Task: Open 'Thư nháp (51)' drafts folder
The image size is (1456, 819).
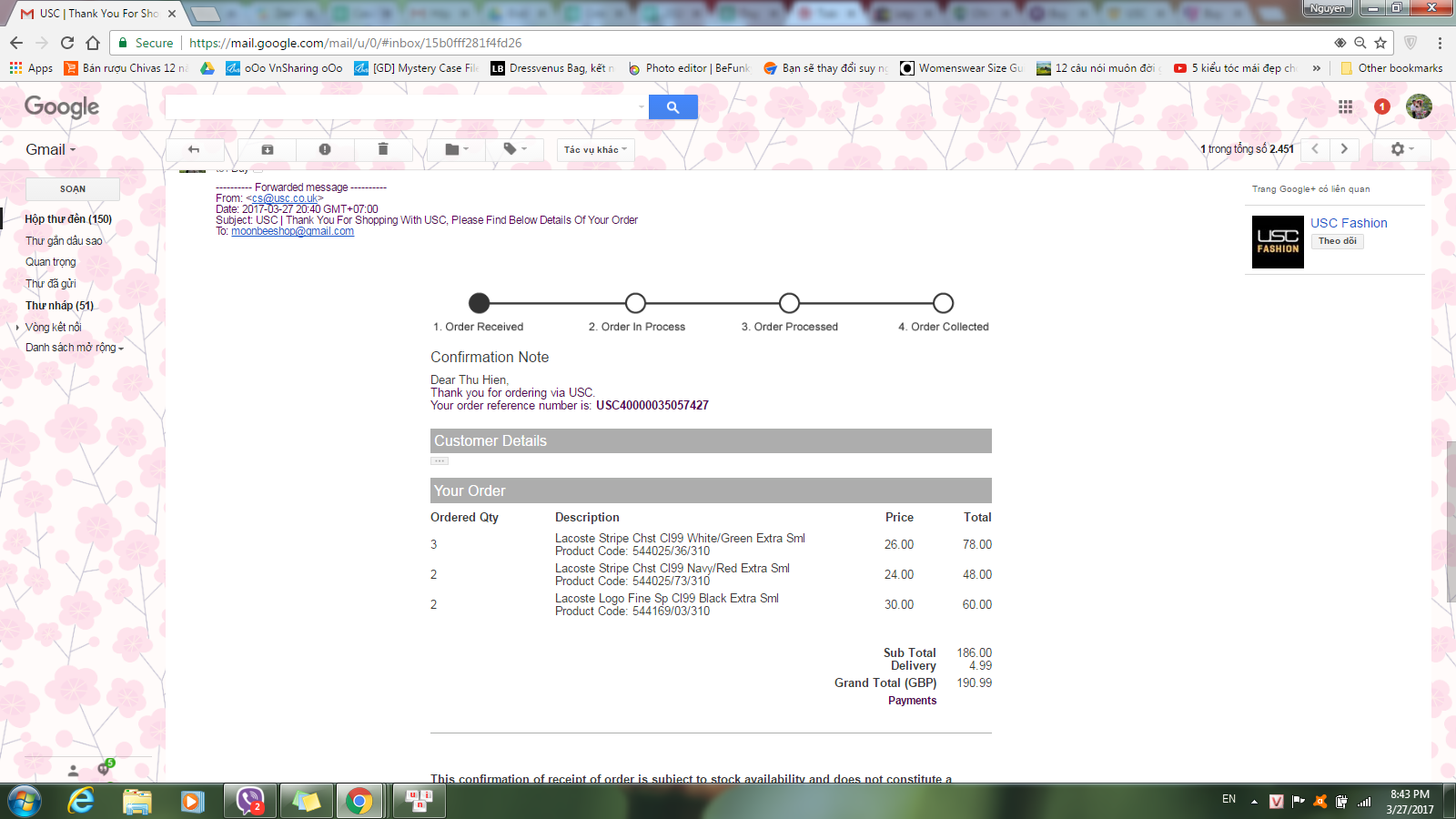Action: click(x=59, y=306)
